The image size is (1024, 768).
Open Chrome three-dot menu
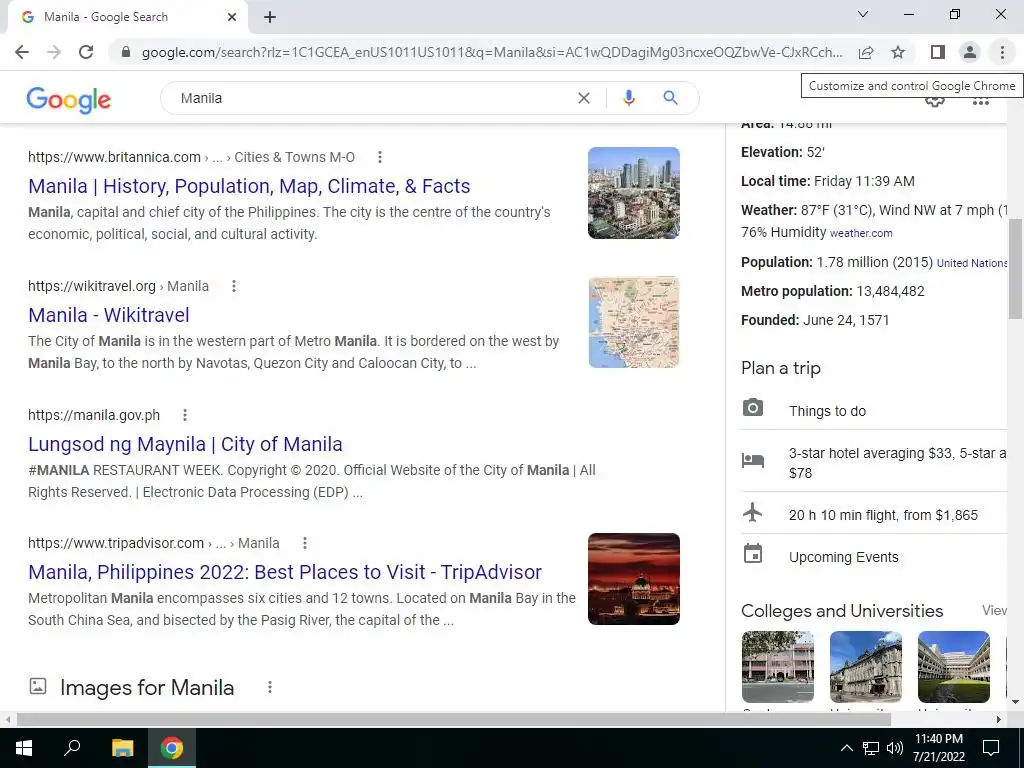pyautogui.click(x=1002, y=52)
